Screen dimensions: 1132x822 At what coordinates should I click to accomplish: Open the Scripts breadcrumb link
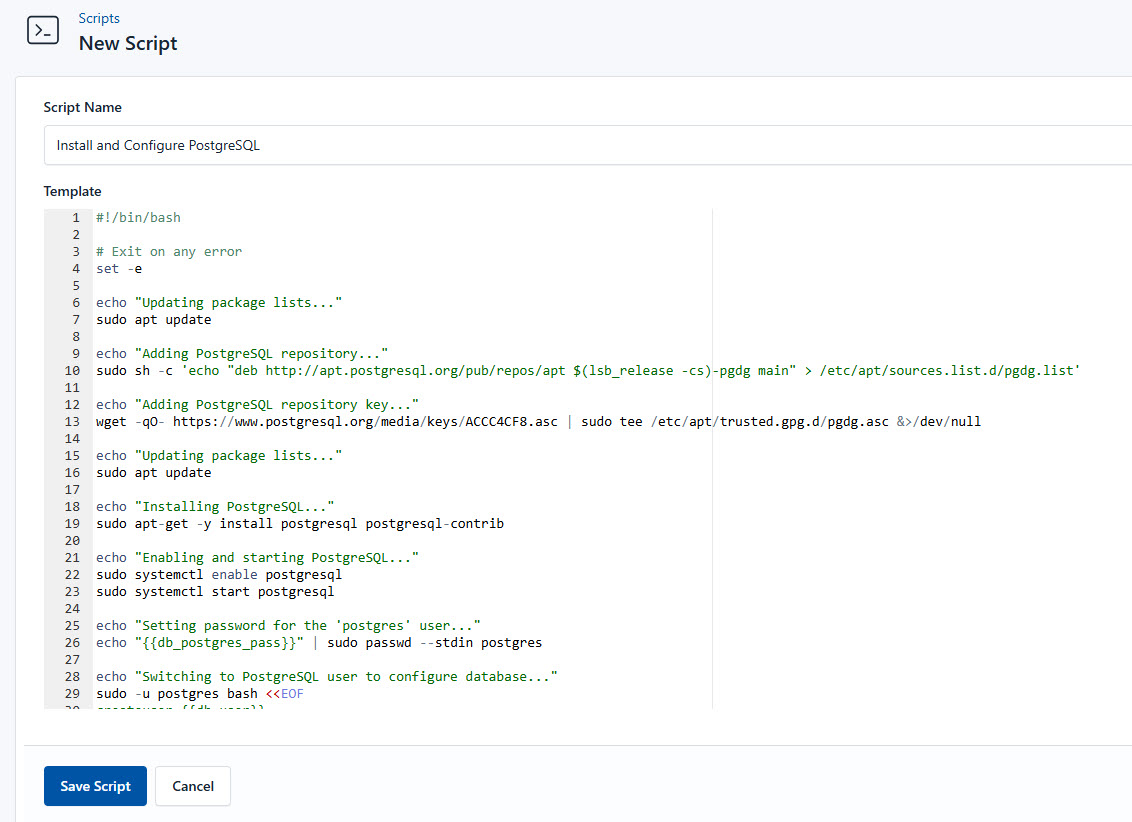99,17
